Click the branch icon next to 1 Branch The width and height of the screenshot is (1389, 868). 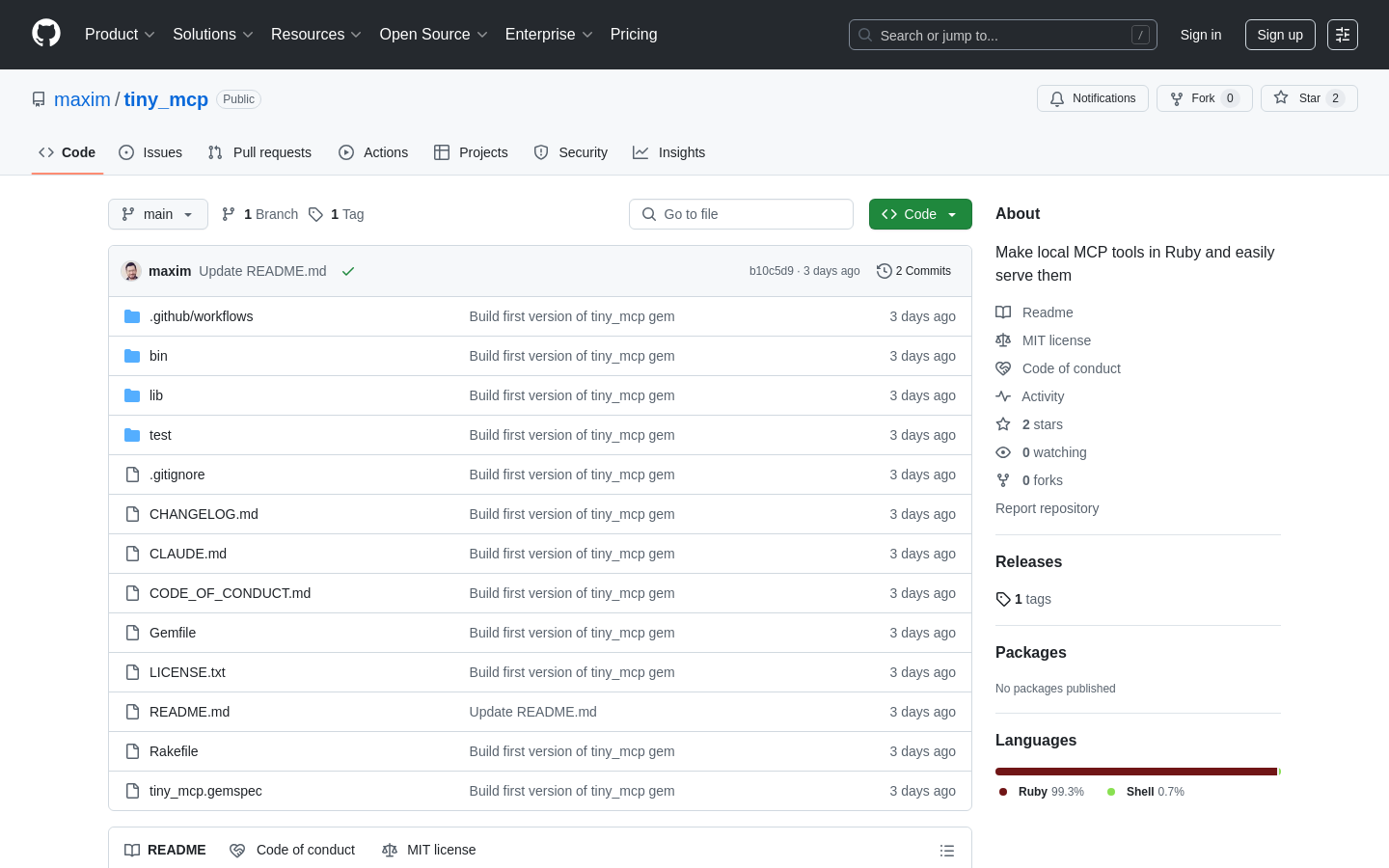click(229, 214)
